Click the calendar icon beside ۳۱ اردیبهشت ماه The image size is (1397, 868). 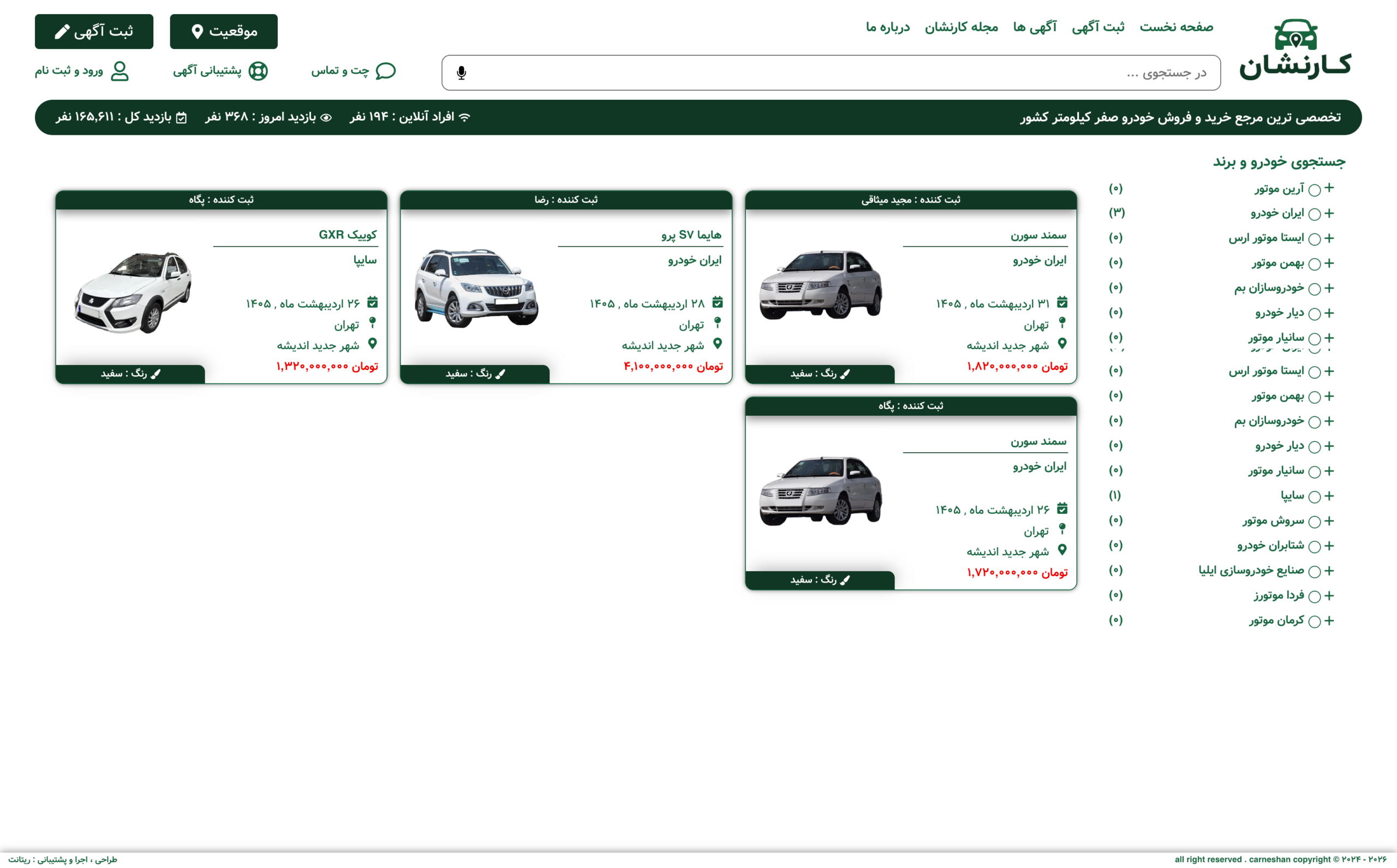click(1062, 302)
